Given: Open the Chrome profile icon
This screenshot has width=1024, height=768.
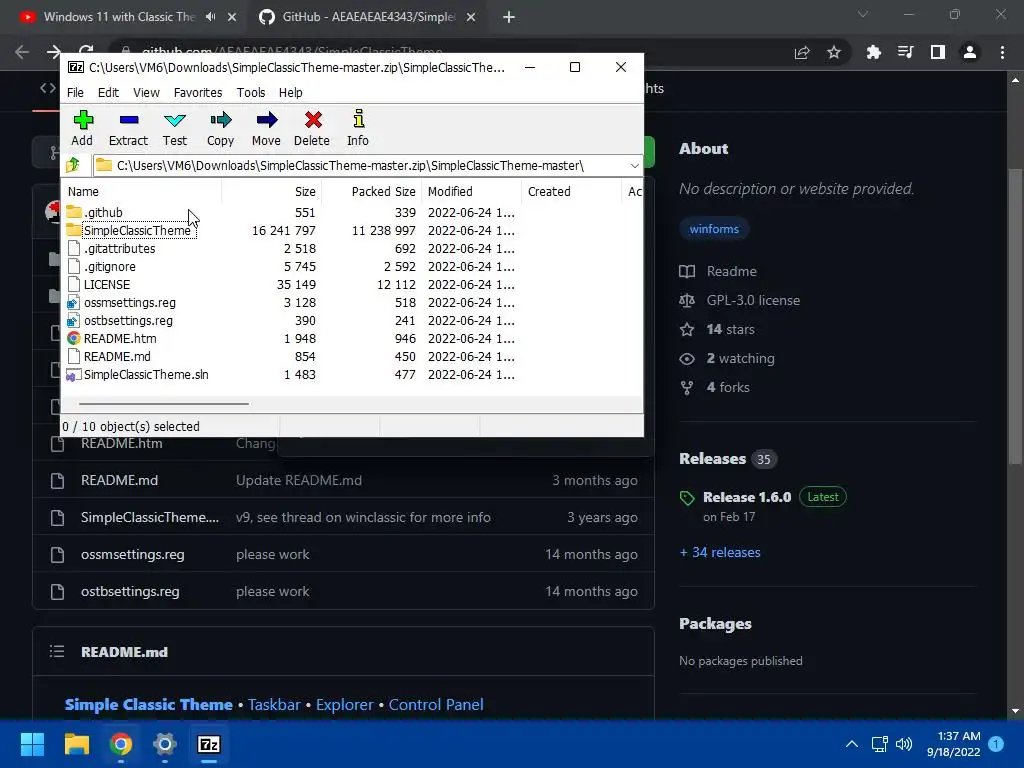Looking at the screenshot, I should tap(970, 52).
